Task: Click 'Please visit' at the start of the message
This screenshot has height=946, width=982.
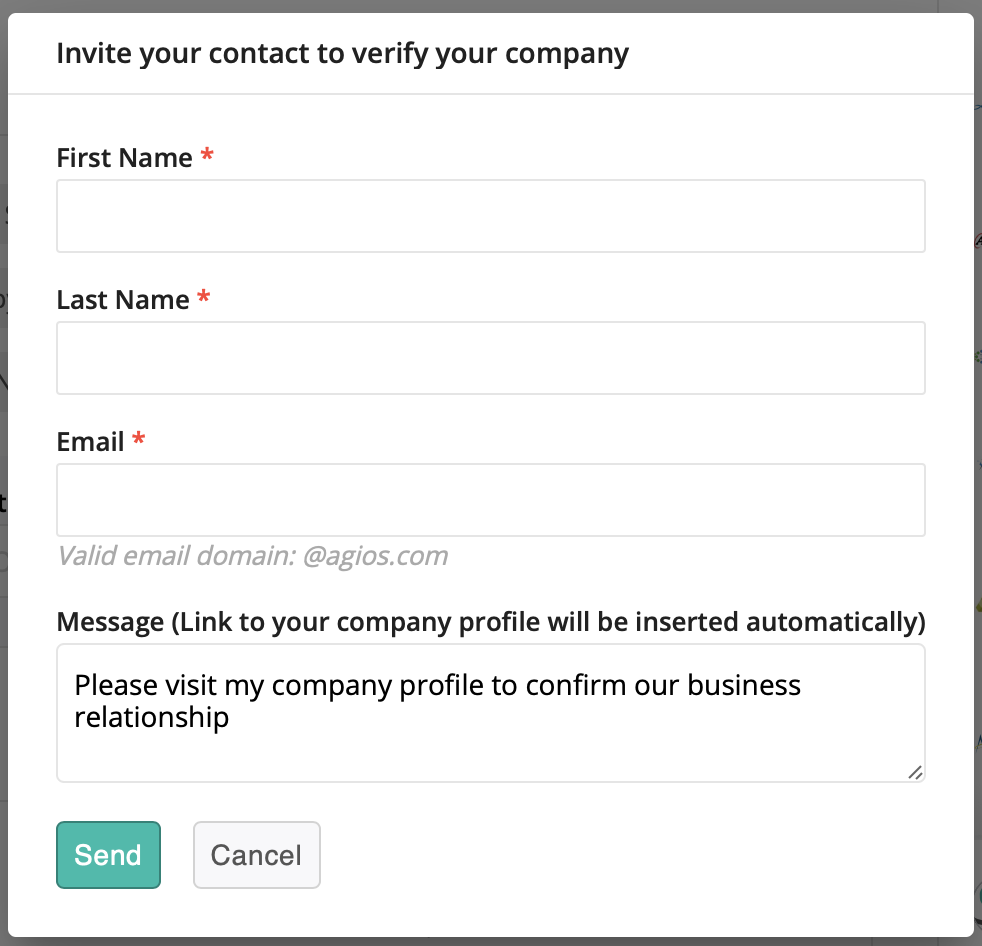Action: point(130,685)
